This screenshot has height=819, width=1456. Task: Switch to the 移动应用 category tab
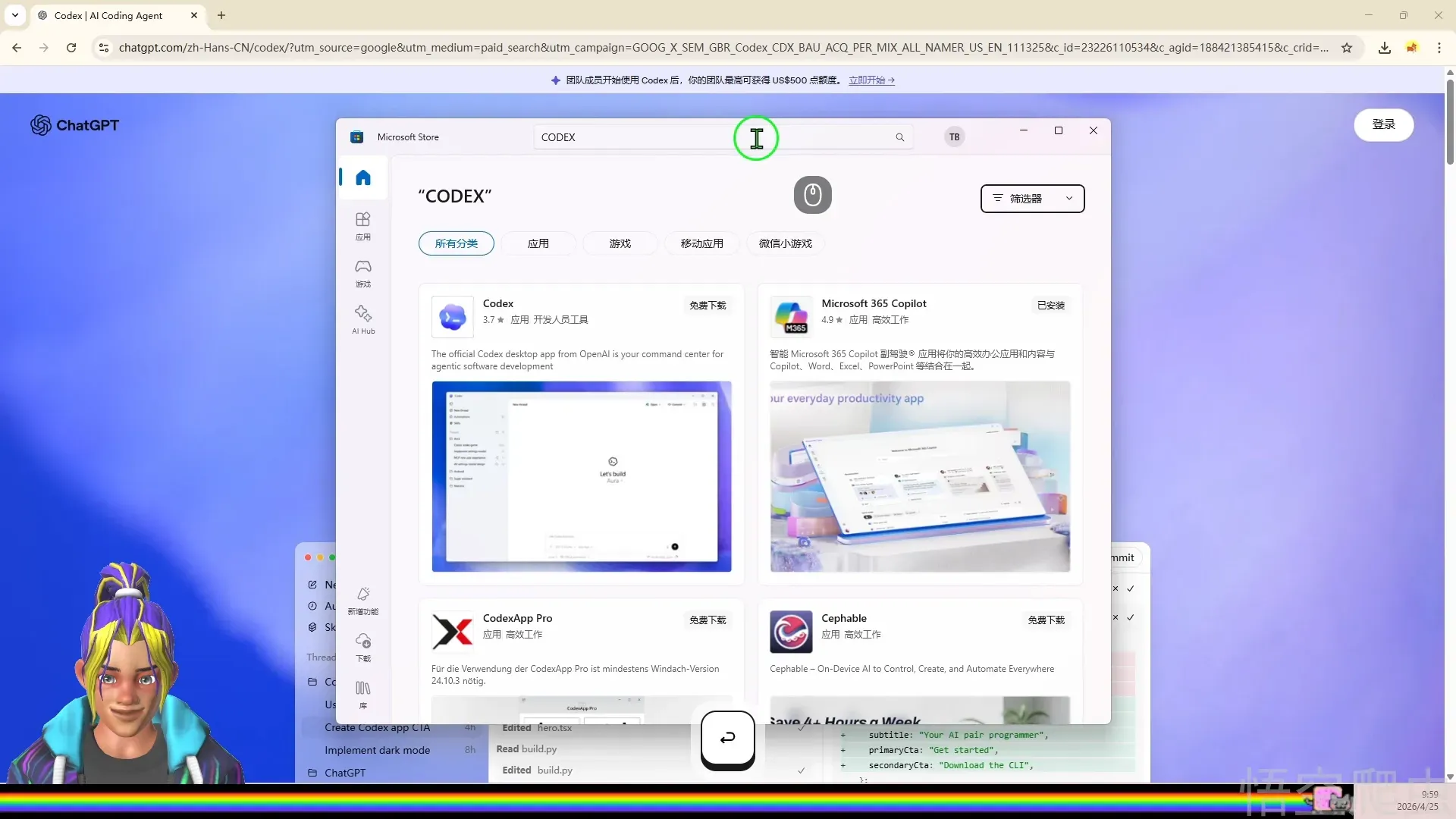pyautogui.click(x=701, y=243)
